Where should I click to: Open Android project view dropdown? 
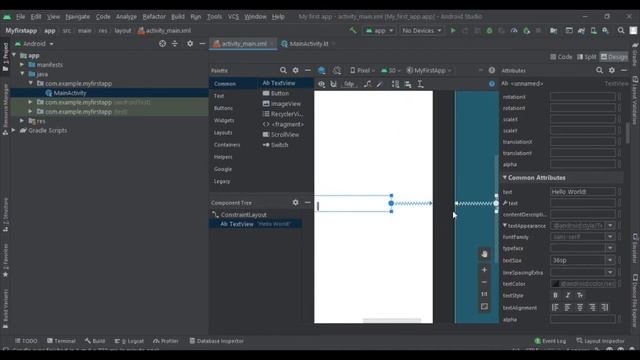(x=34, y=44)
